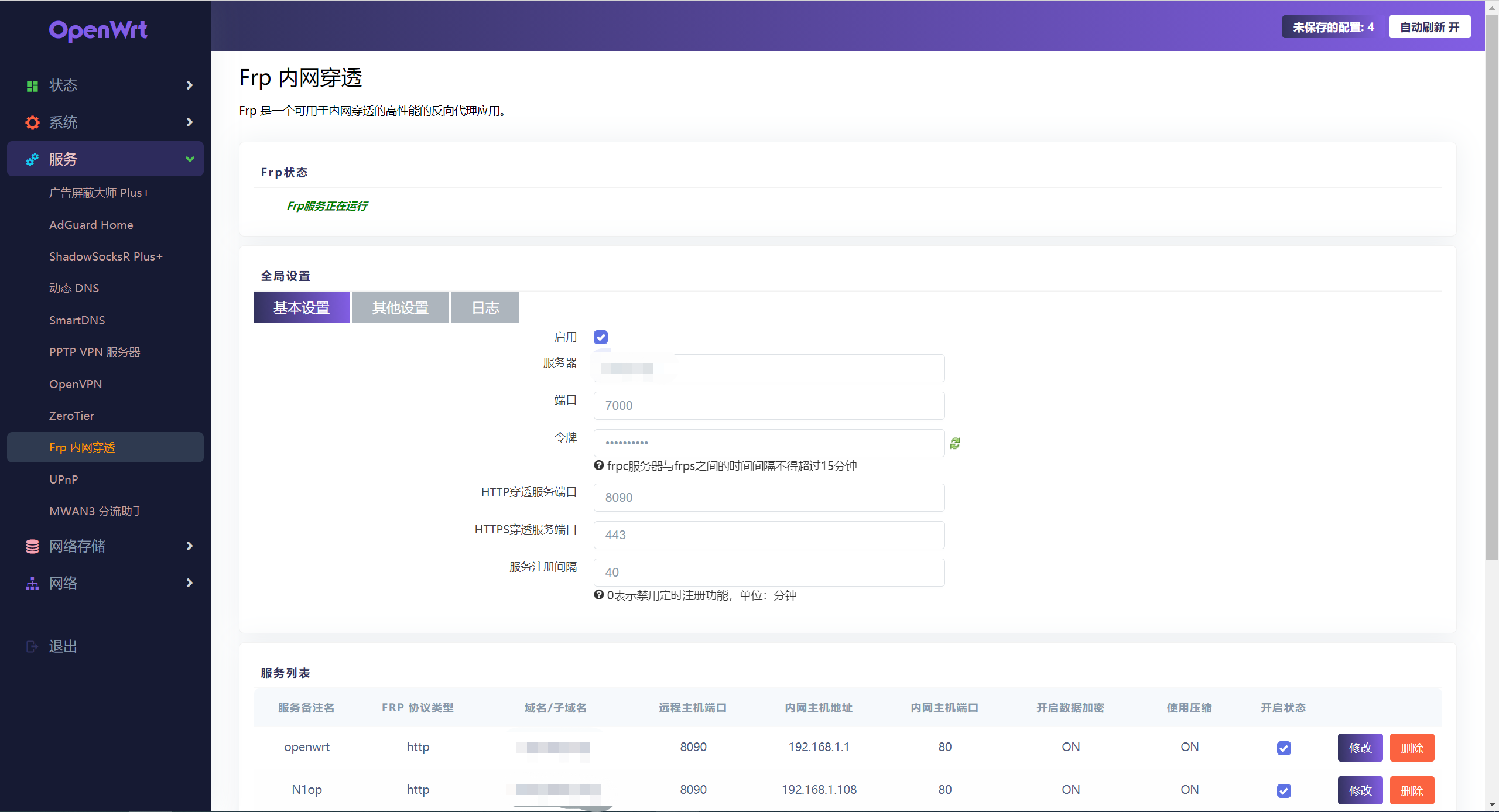Open ShadowSocksR Plus+ menu item
The width and height of the screenshot is (1499, 812).
click(106, 256)
